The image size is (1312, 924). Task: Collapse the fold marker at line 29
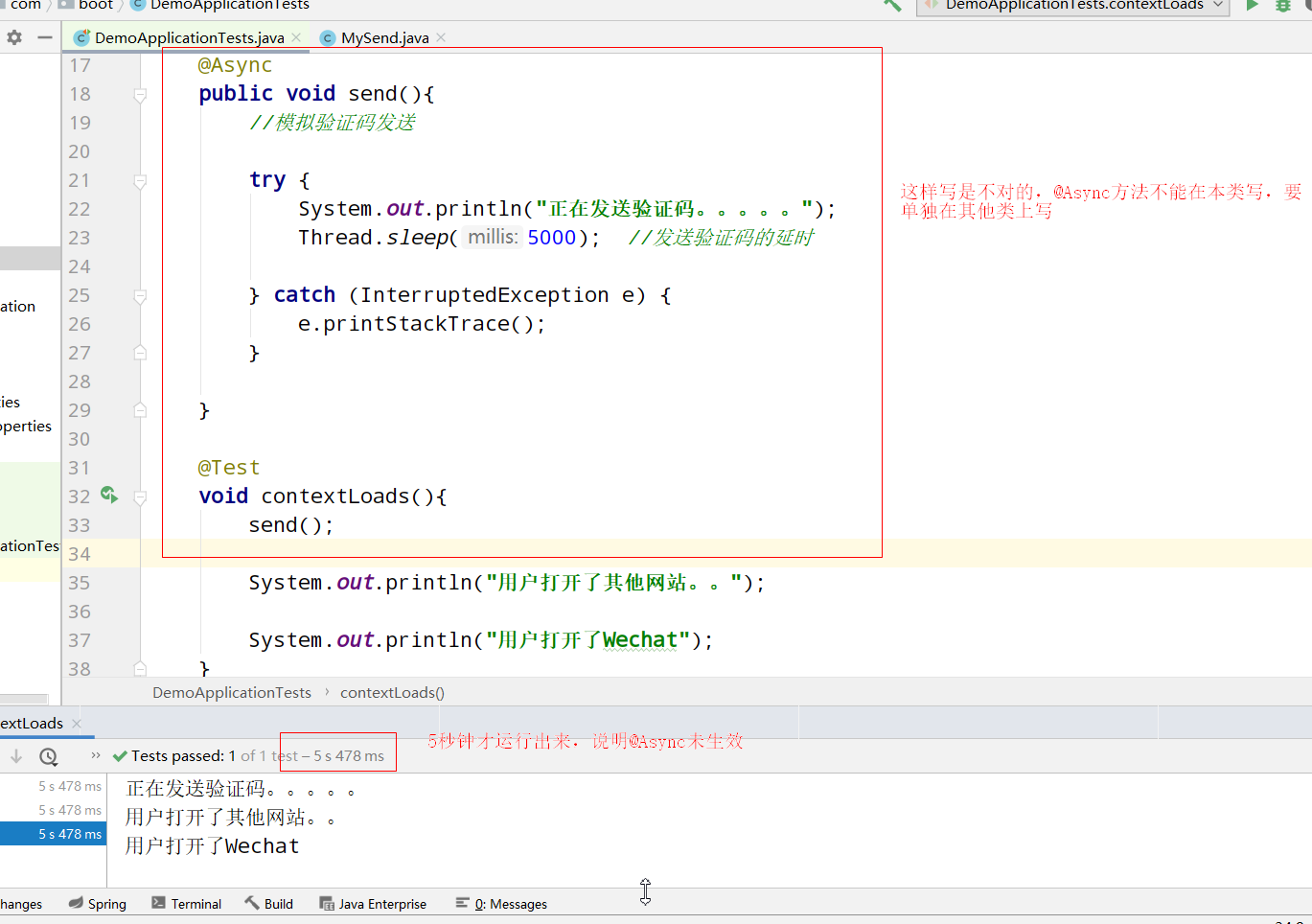click(140, 410)
